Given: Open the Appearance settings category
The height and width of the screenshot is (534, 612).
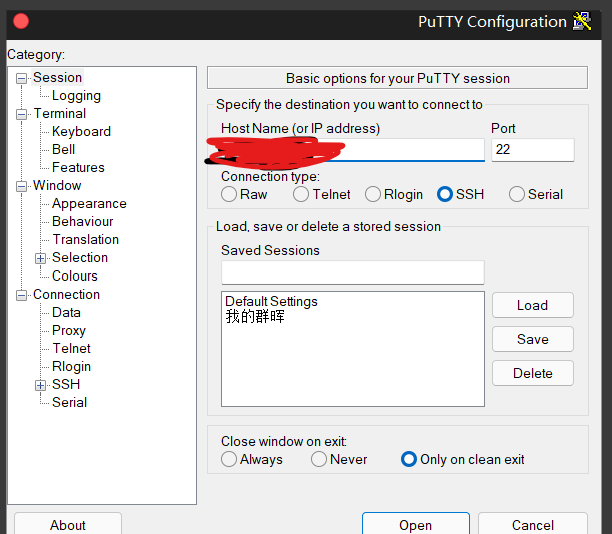Looking at the screenshot, I should click(x=89, y=203).
